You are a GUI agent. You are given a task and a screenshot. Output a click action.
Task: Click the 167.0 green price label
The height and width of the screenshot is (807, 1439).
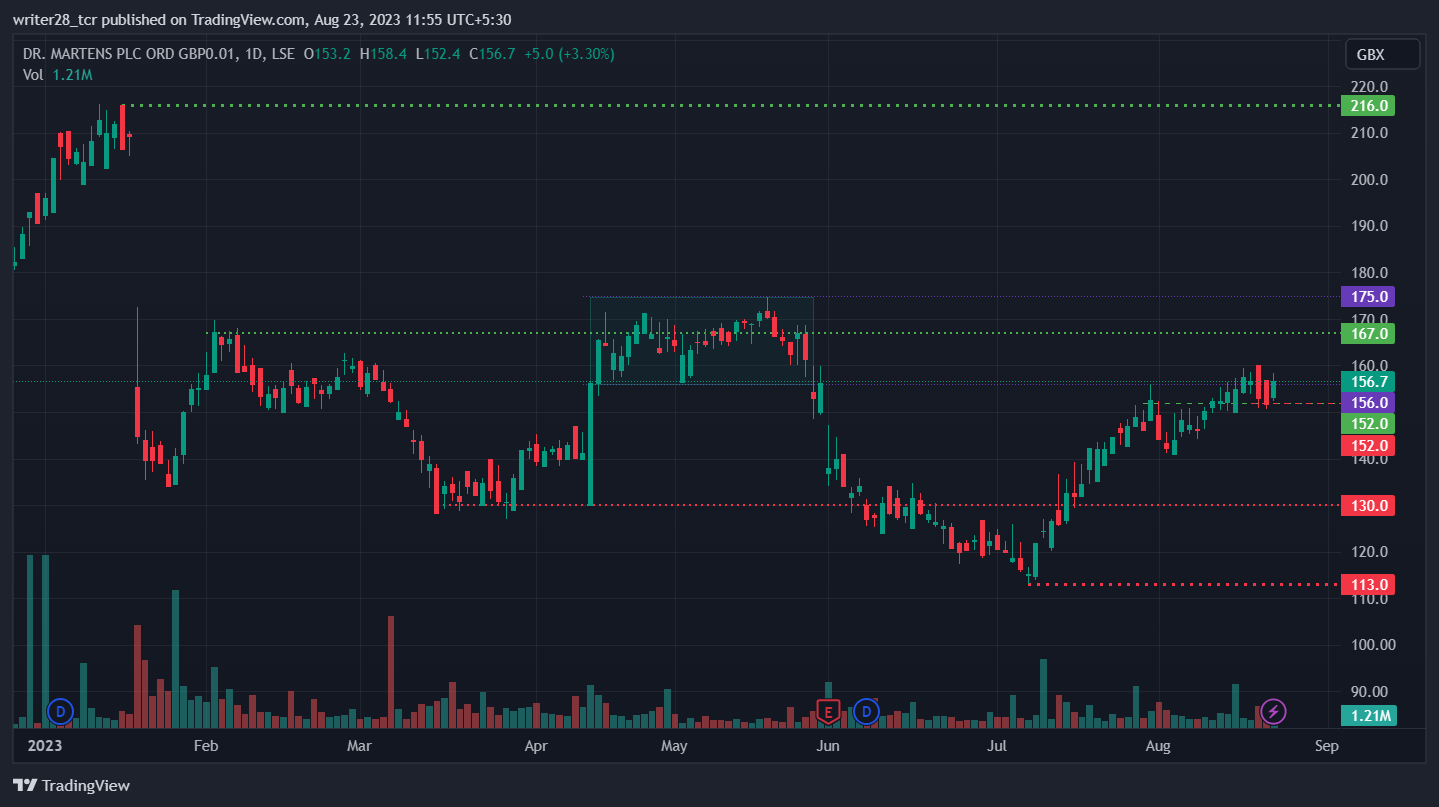pyautogui.click(x=1369, y=333)
